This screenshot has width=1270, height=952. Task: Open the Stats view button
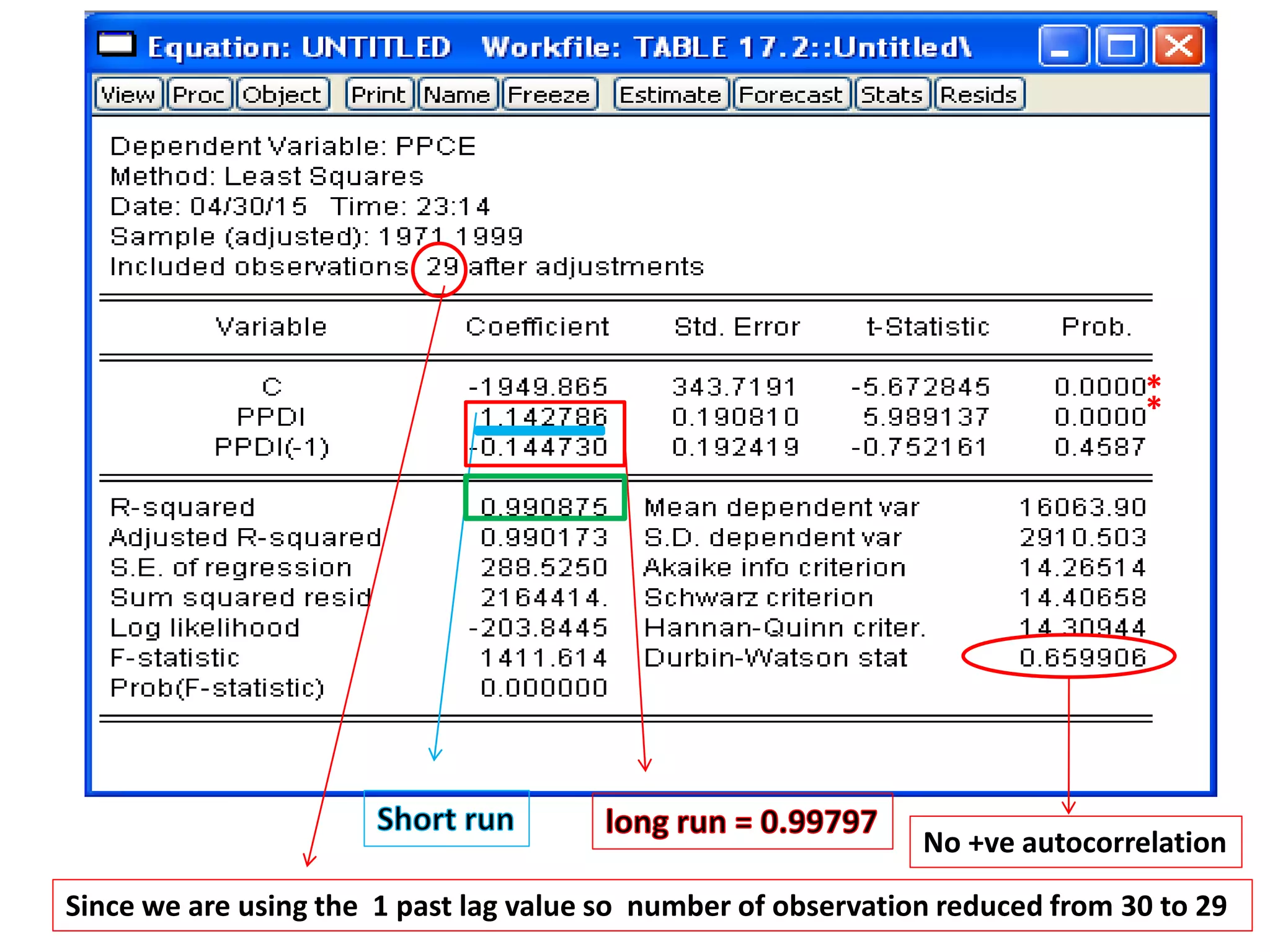click(x=892, y=95)
